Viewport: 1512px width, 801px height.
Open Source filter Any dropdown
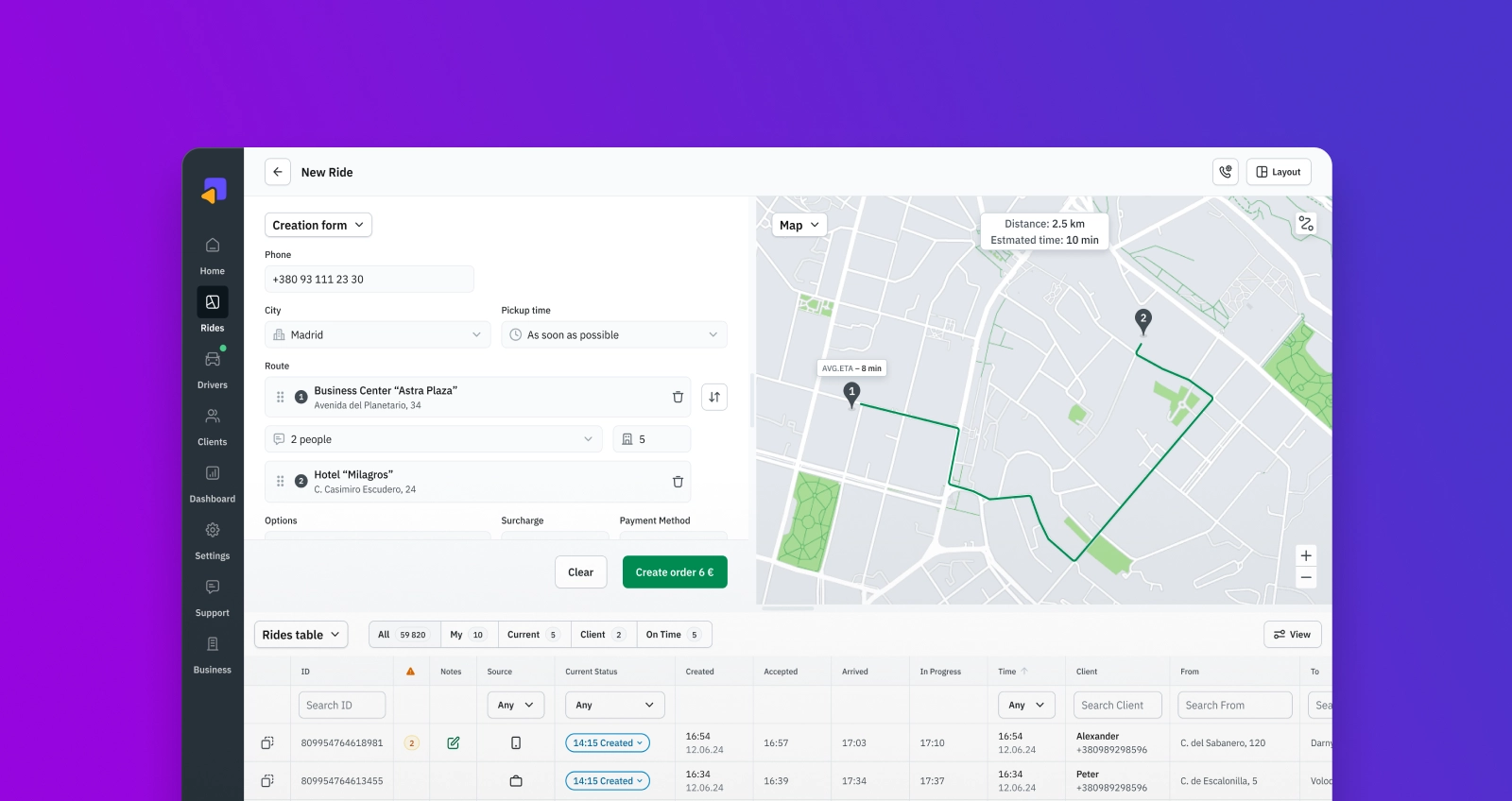pyautogui.click(x=516, y=705)
